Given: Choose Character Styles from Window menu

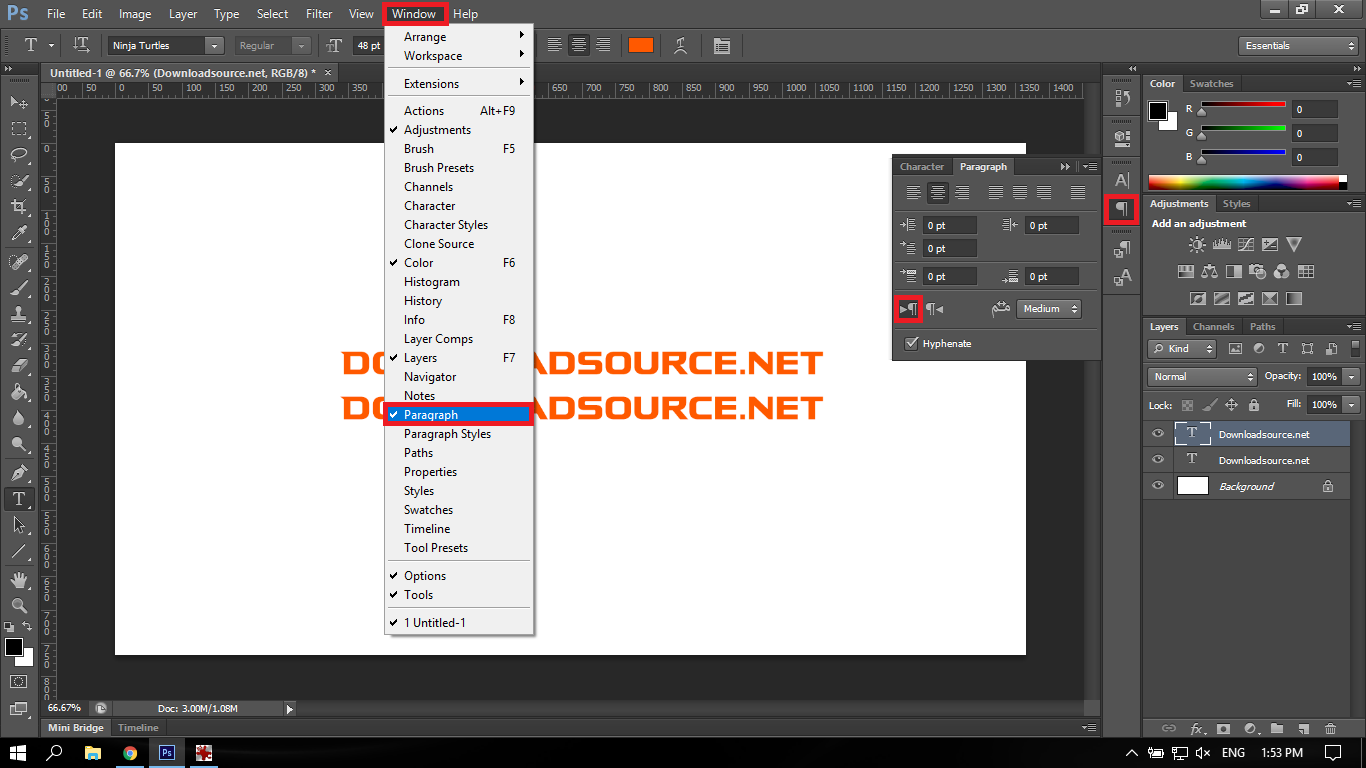Looking at the screenshot, I should 446,225.
